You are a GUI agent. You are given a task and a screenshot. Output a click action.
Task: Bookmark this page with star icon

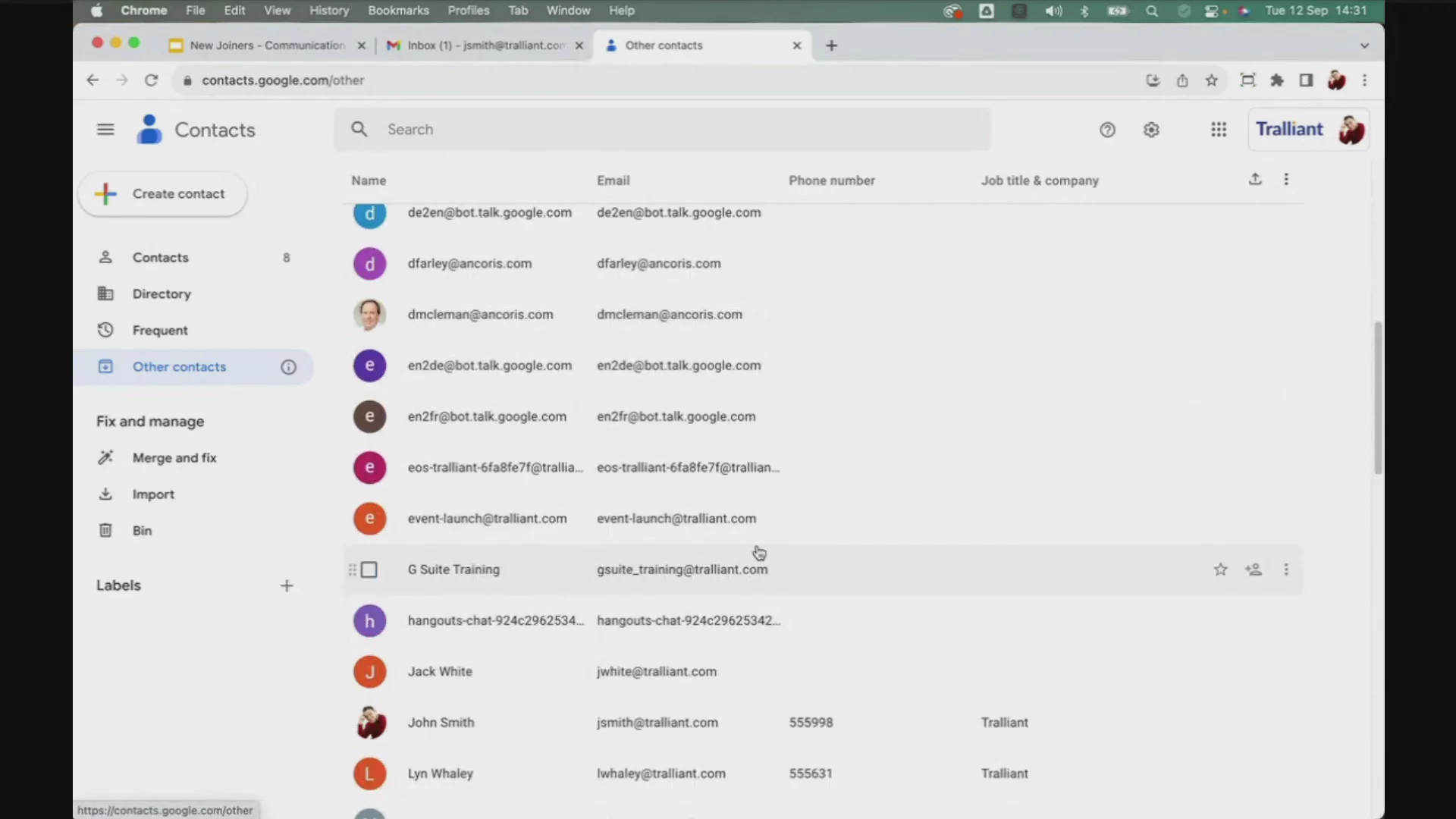point(1212,80)
